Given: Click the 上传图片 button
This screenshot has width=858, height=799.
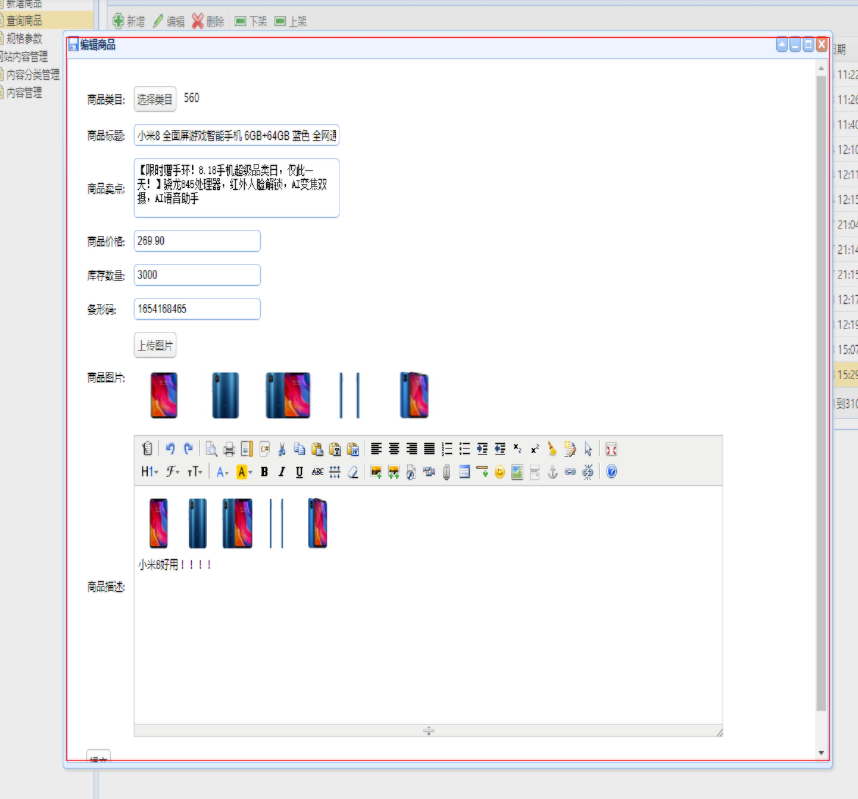Looking at the screenshot, I should (x=155, y=345).
